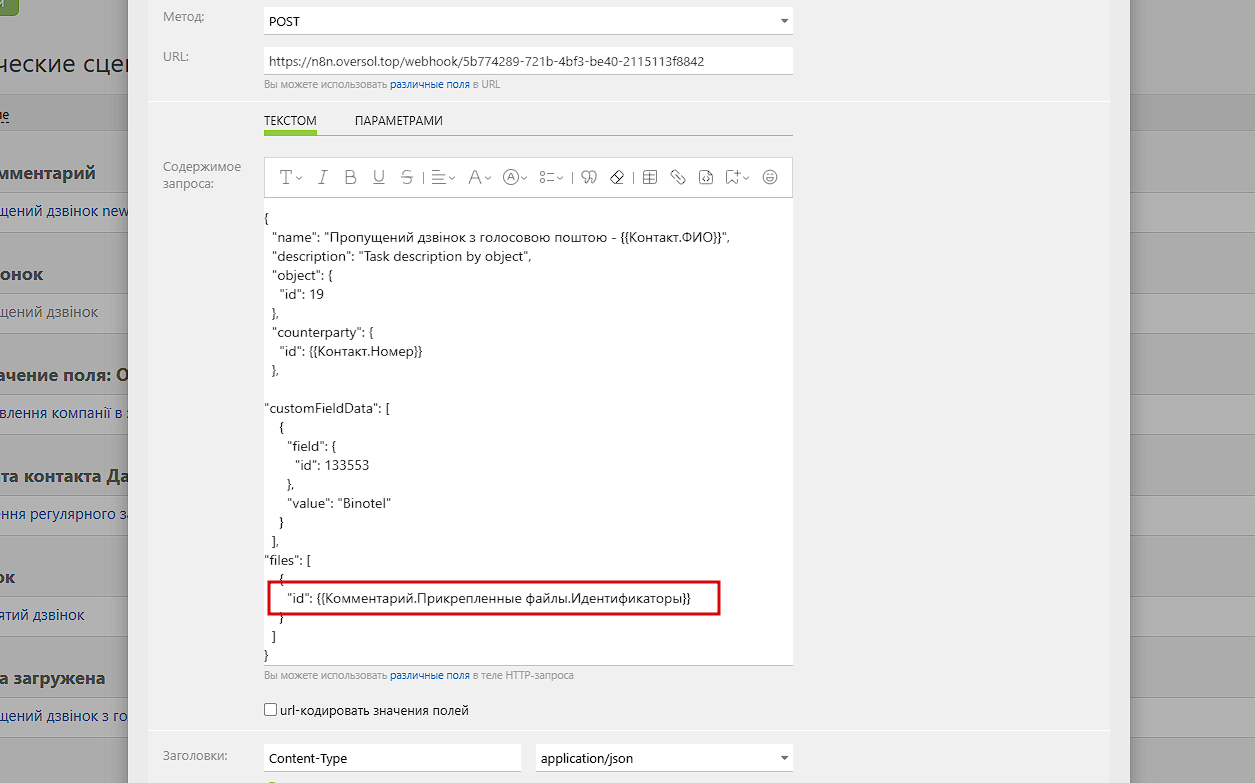The height and width of the screenshot is (783, 1255).
Task: Switch to the ТЕКСТОМ tab
Action: coord(290,121)
